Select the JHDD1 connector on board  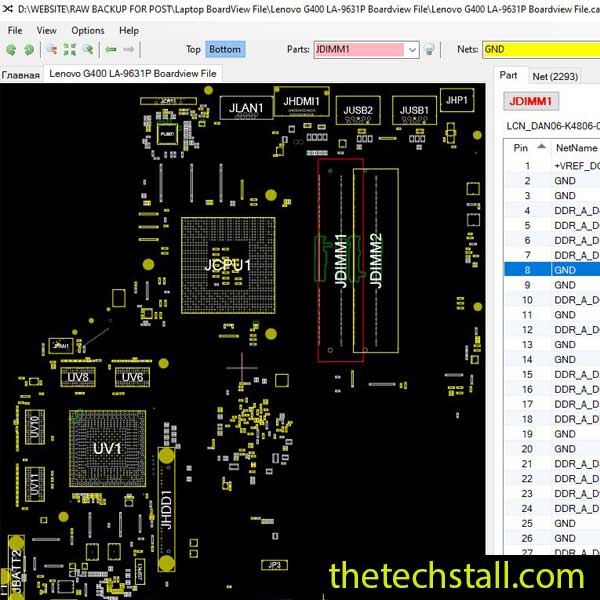pos(166,510)
